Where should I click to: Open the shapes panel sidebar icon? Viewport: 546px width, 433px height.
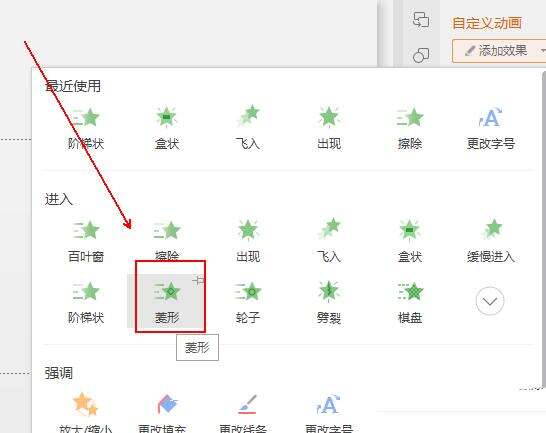point(421,55)
